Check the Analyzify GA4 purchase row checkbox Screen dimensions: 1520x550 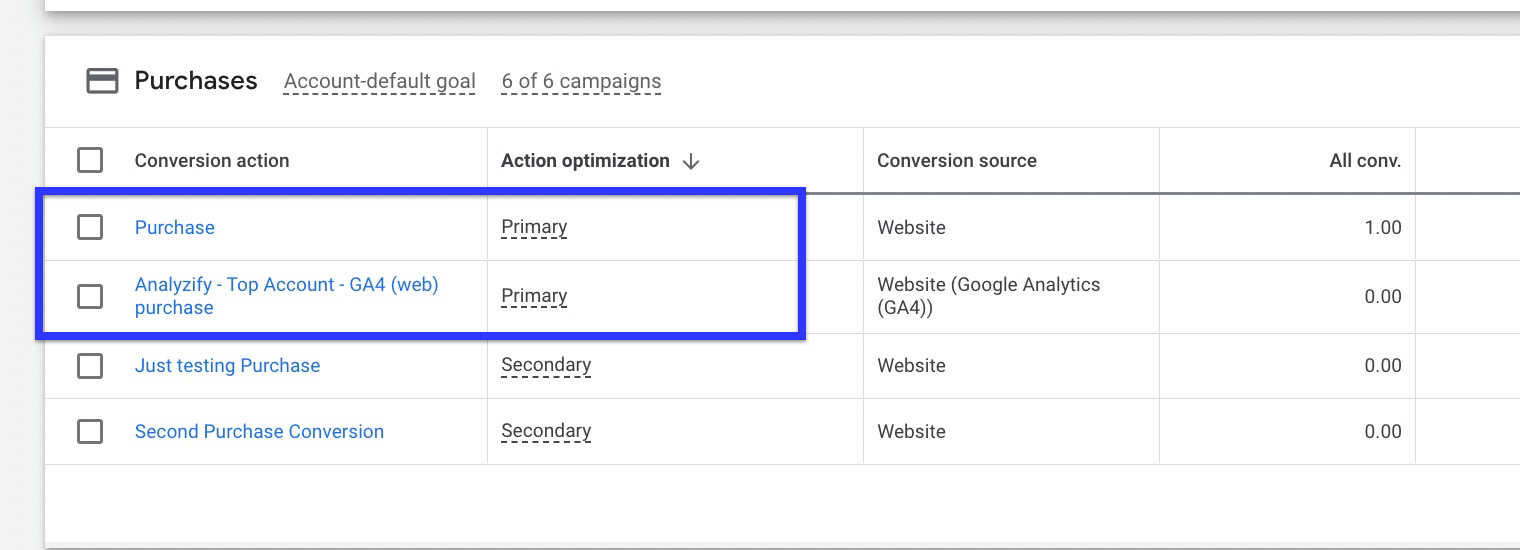click(x=90, y=296)
